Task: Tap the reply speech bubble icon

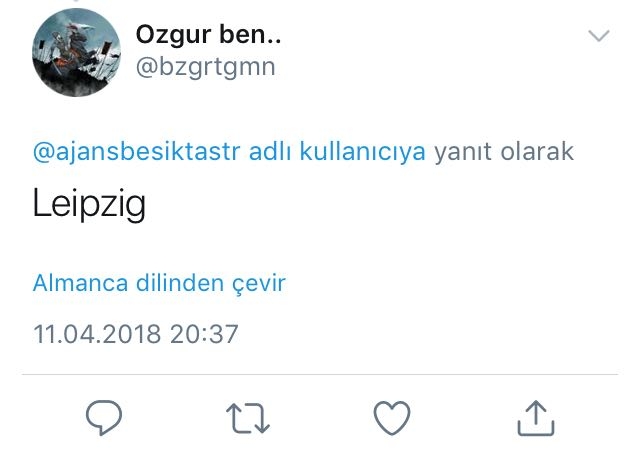Action: point(104,418)
